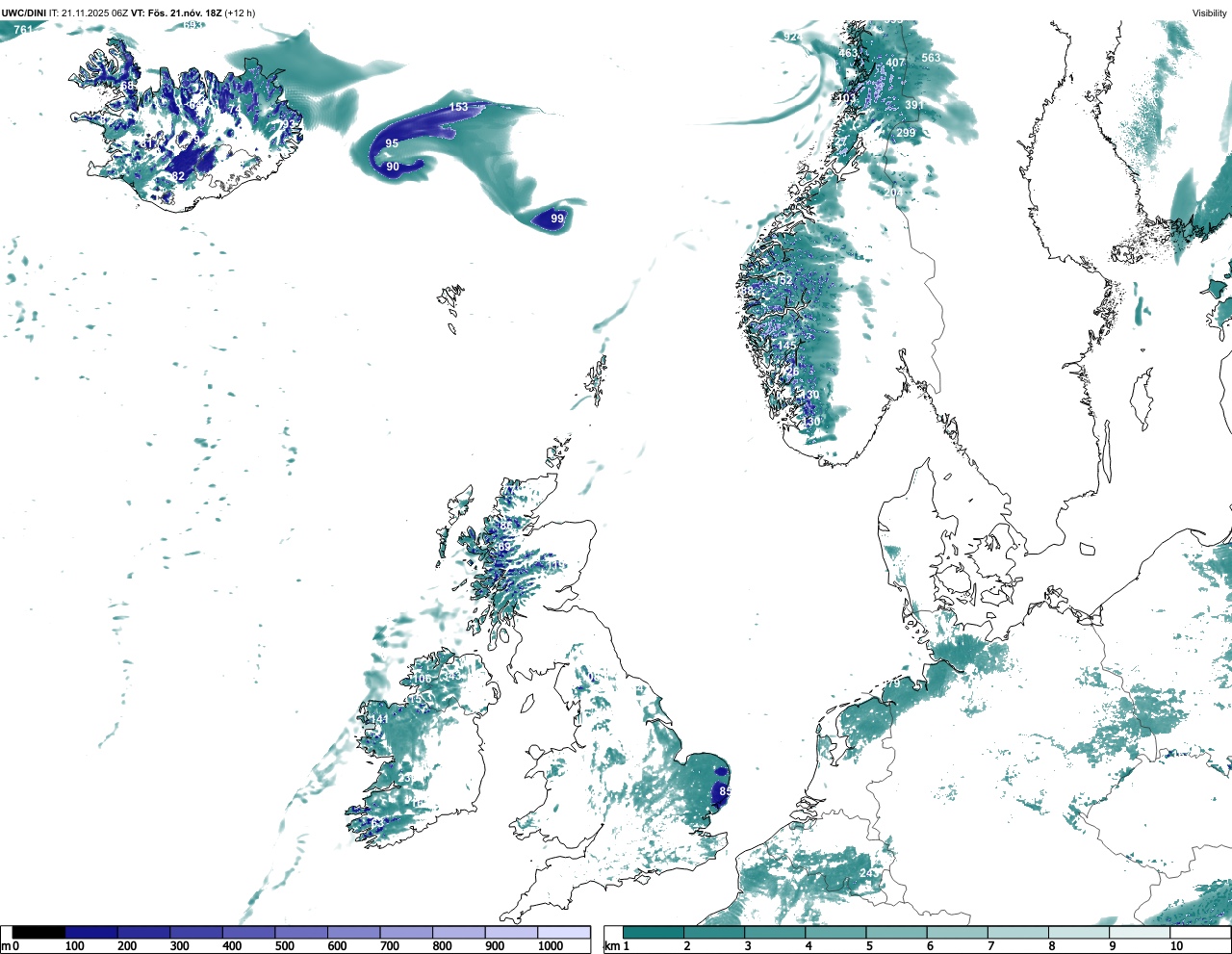This screenshot has width=1232, height=954.
Task: Click the 'm' unit label on the legend
Action: coord(5,946)
